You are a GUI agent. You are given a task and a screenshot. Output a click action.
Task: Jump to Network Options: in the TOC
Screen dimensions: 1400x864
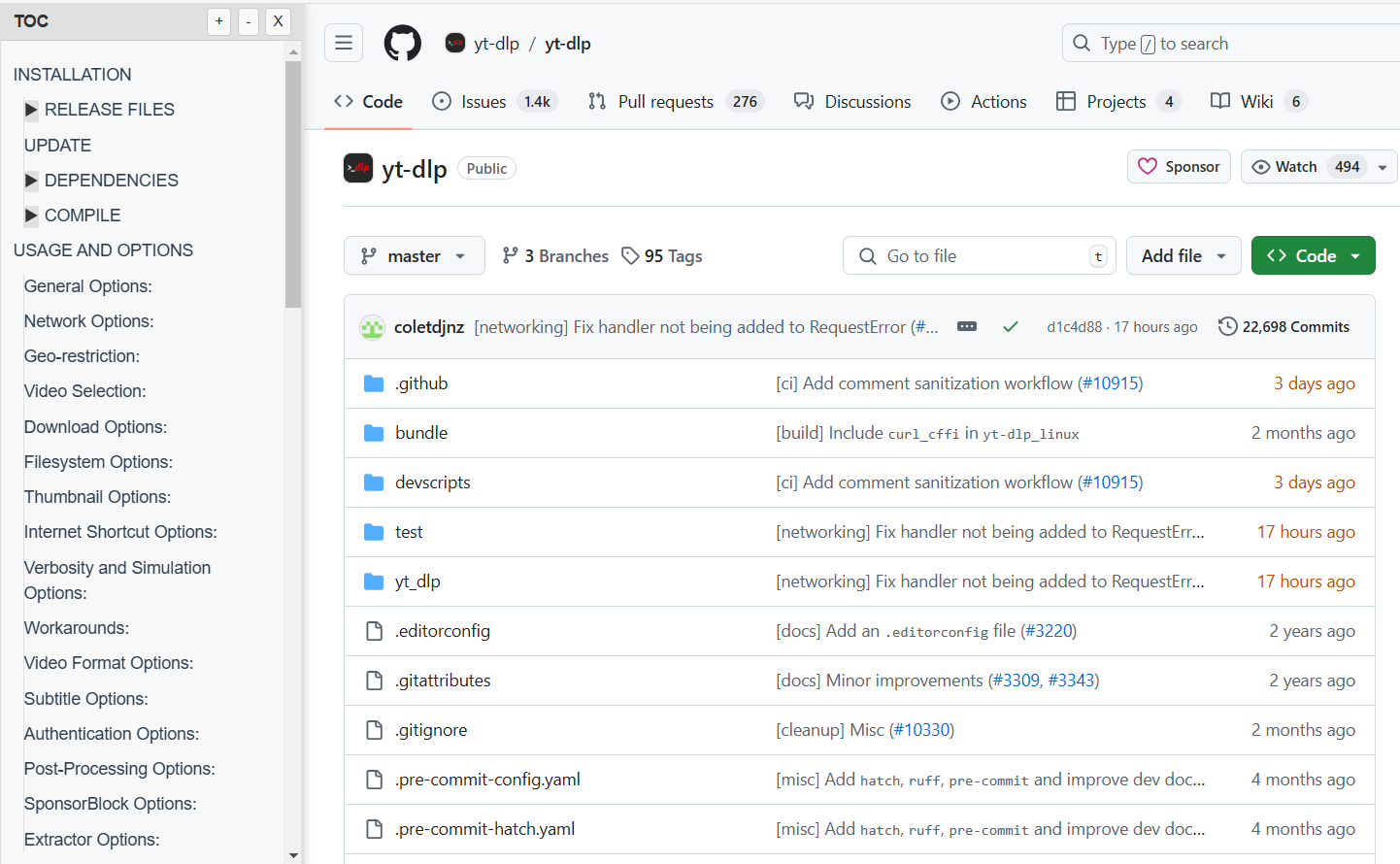88,321
